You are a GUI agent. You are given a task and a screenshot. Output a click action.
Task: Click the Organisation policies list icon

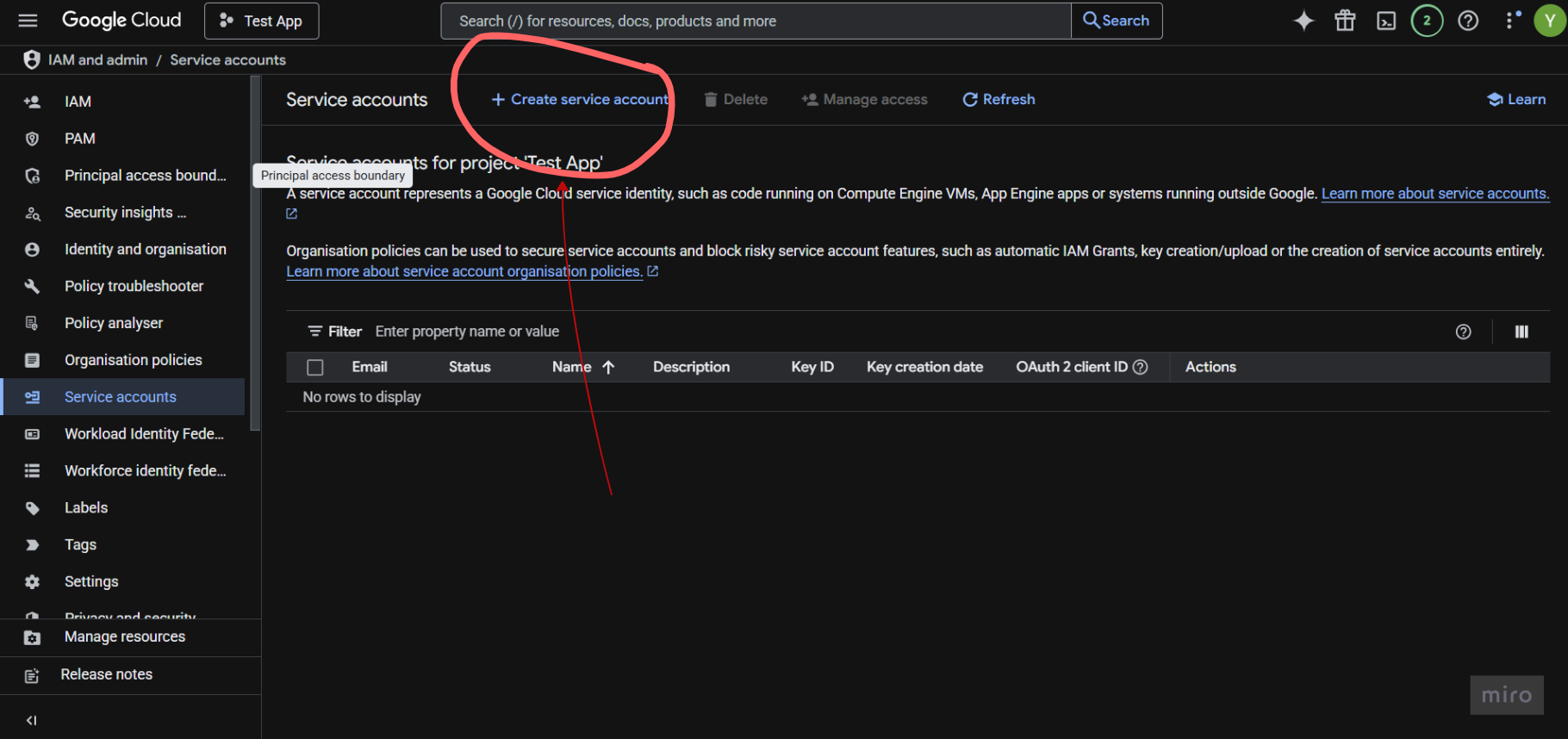click(x=32, y=360)
